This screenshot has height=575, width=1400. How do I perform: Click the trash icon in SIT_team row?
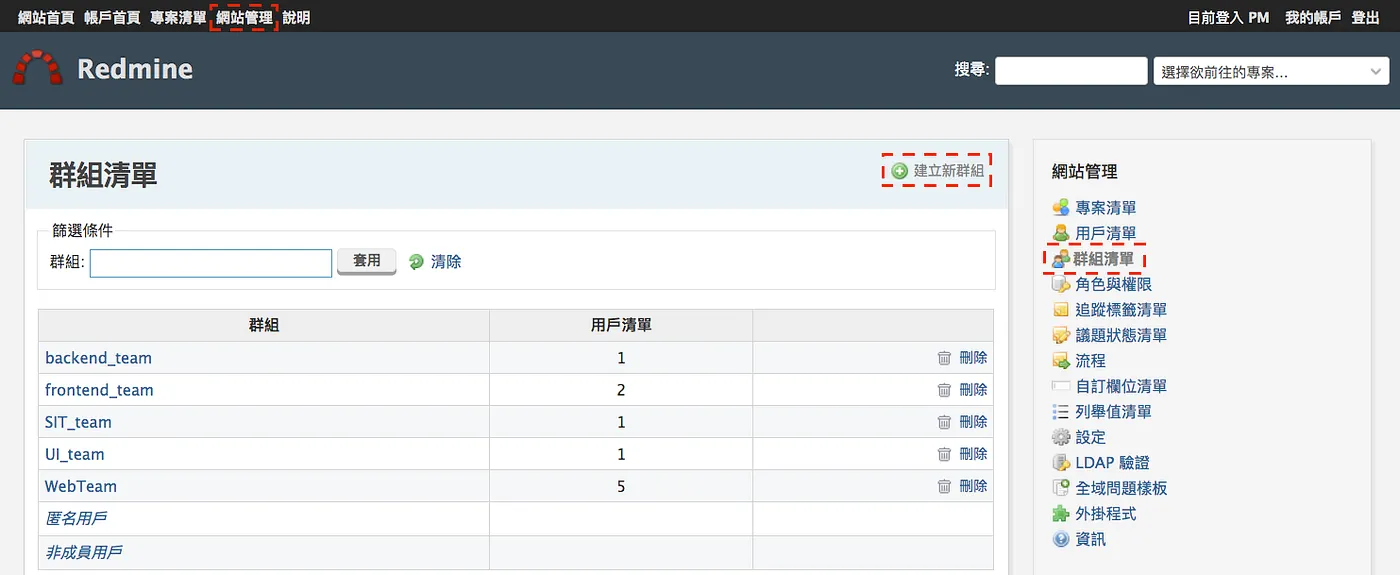coord(944,422)
